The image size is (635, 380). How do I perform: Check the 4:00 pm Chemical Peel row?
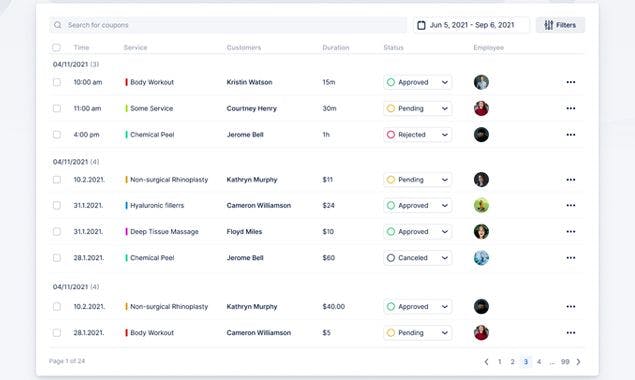tap(57, 134)
